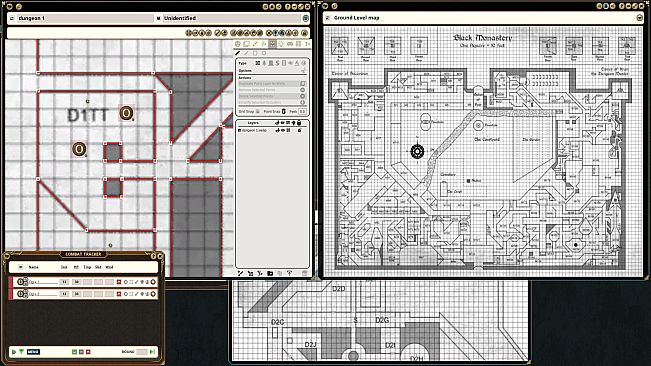Toggle eye visibility of the dungeon layer row

coord(283,130)
